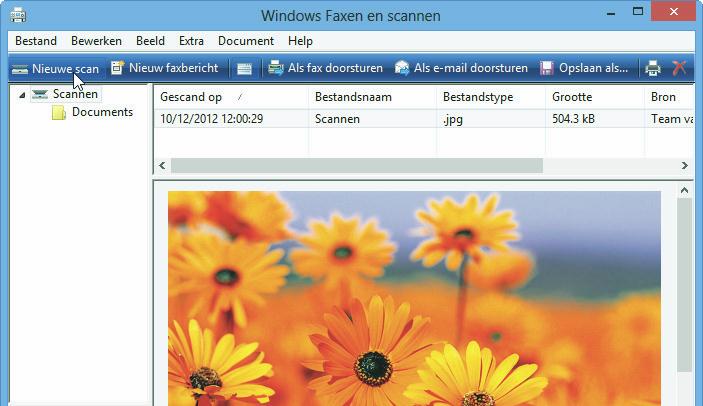
Task: Click the printer icon in toolbar
Action: (x=652, y=69)
